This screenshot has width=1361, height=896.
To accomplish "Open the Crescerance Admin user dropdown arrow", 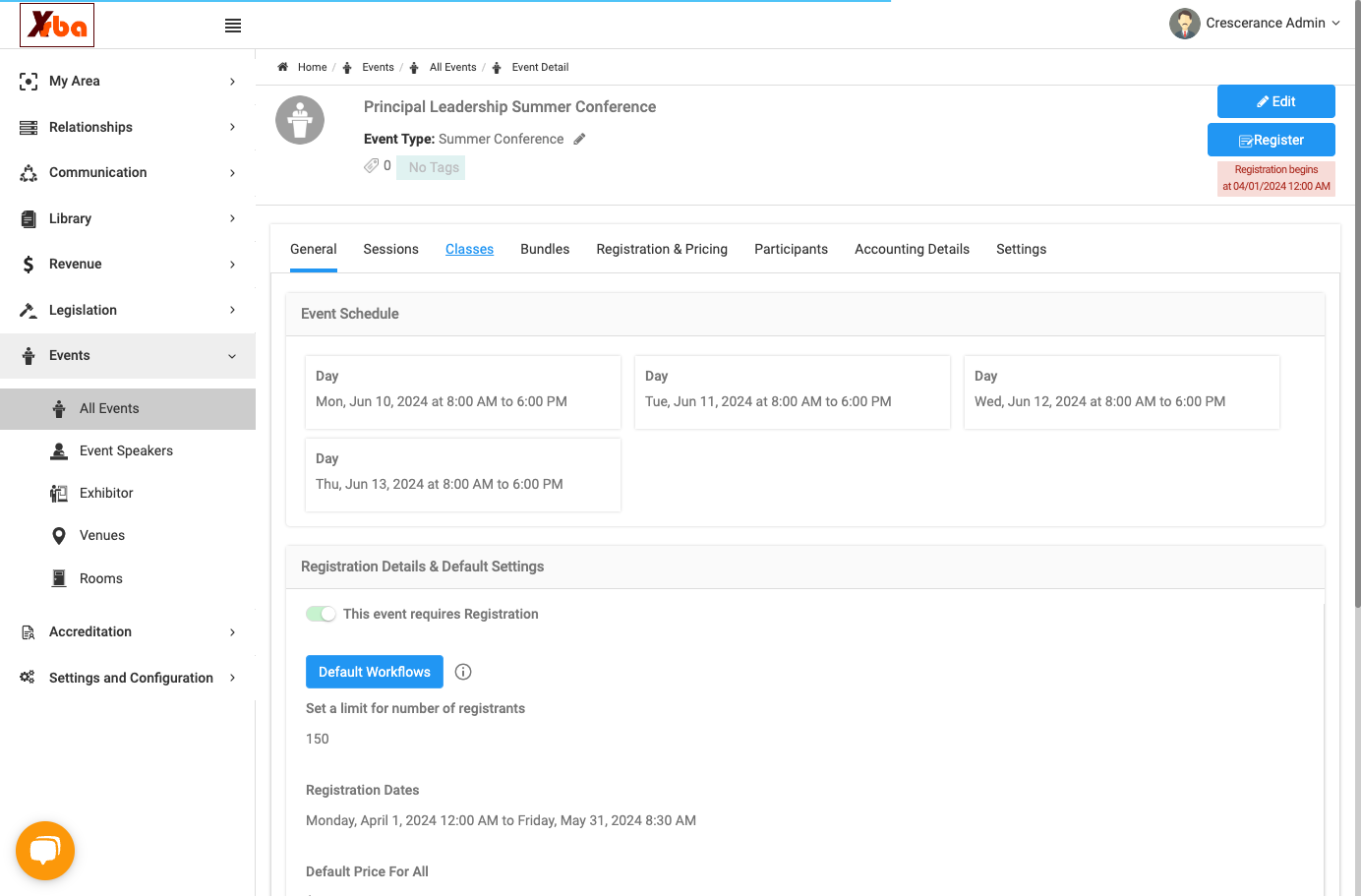I will (x=1335, y=24).
